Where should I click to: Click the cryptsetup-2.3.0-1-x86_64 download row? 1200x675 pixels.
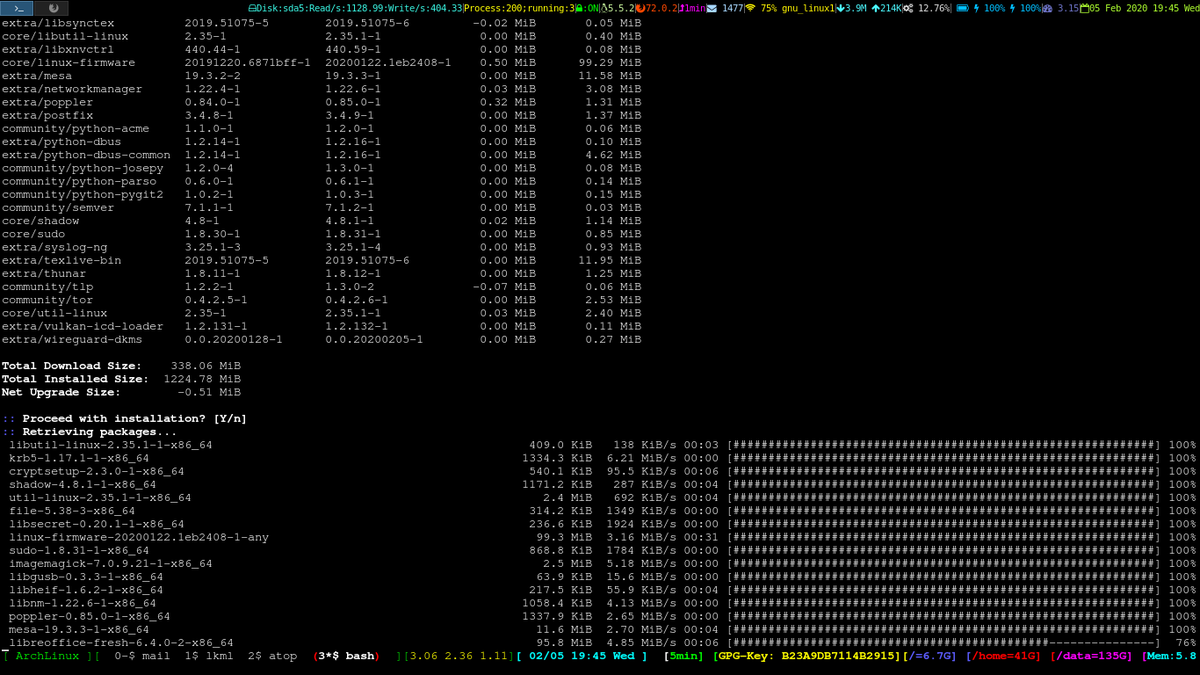click(602, 471)
